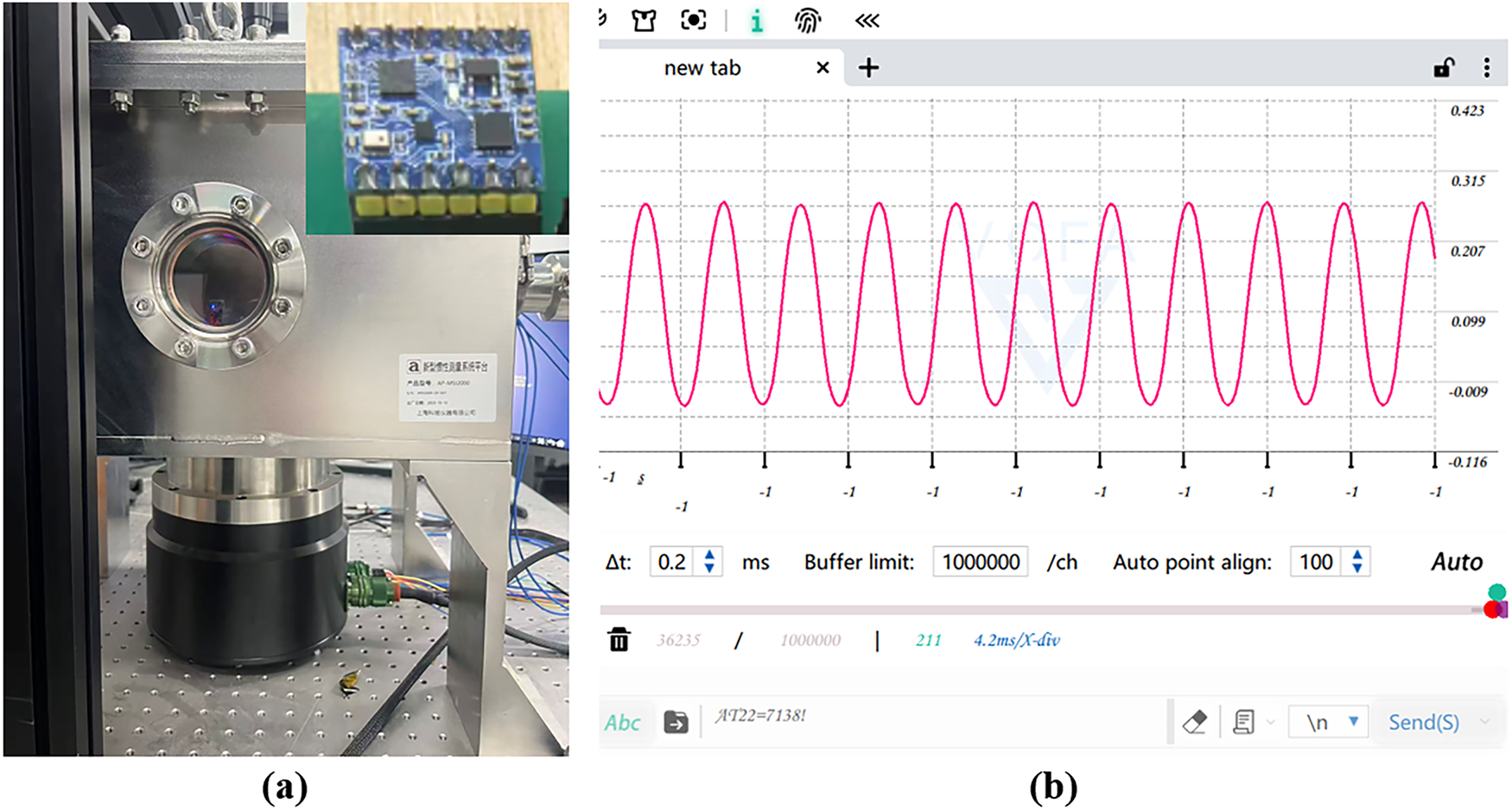Open the three-dot kebab menu
The width and height of the screenshot is (1512, 810).
(x=1486, y=67)
